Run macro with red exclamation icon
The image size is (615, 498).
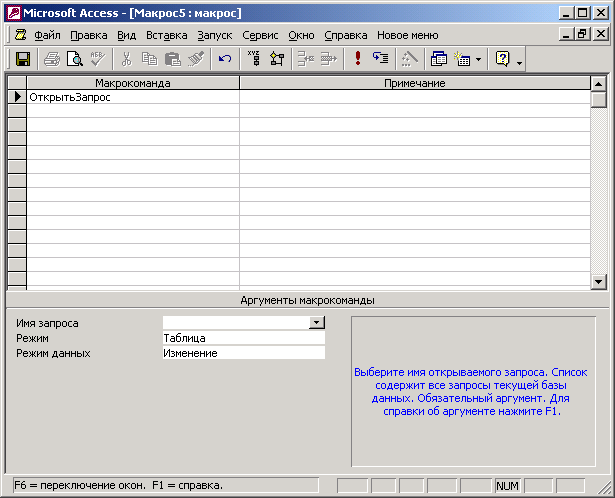point(358,59)
